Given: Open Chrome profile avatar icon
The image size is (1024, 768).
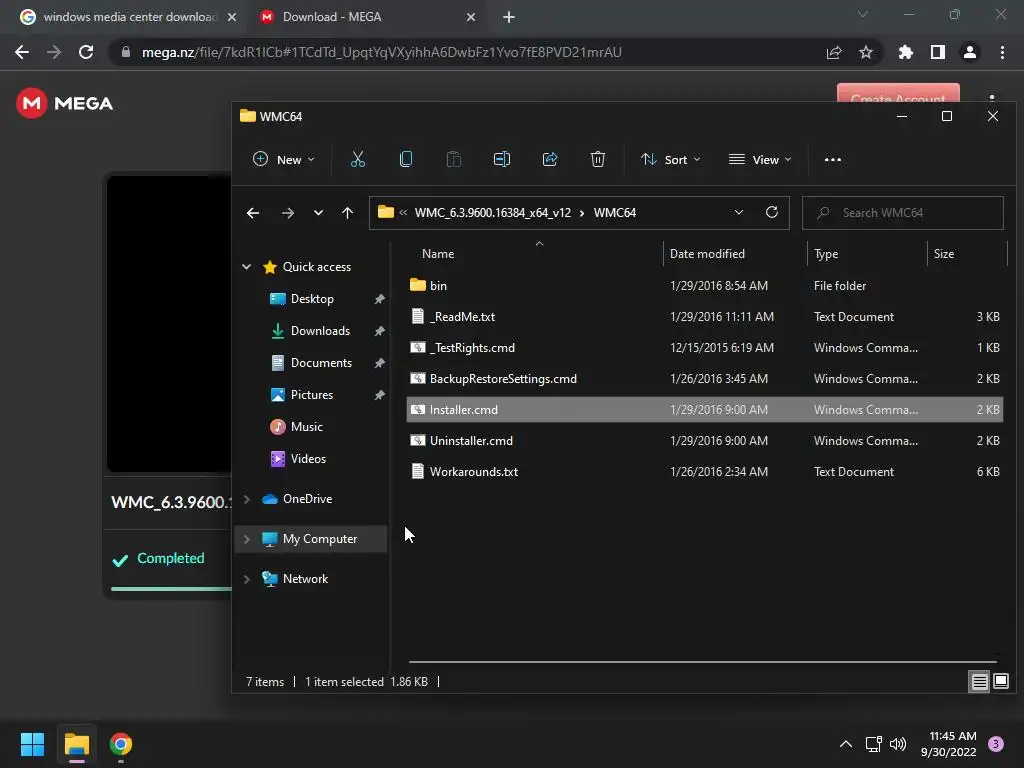Looking at the screenshot, I should pyautogui.click(x=970, y=52).
